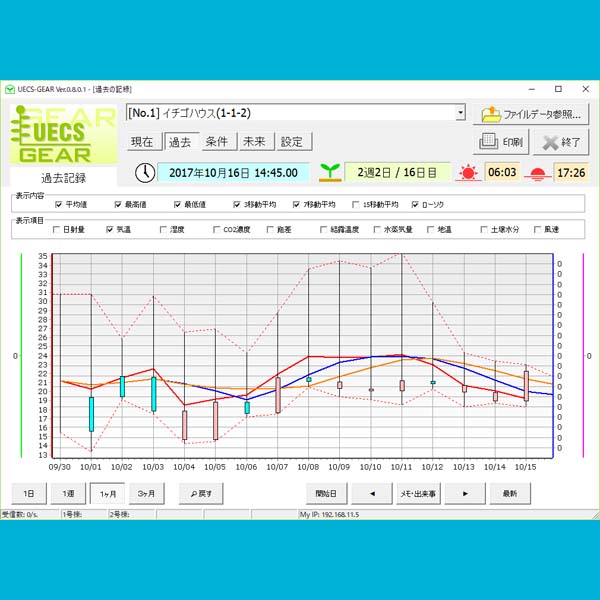
Task: Switch to the 現在 tab
Action: pyautogui.click(x=144, y=142)
